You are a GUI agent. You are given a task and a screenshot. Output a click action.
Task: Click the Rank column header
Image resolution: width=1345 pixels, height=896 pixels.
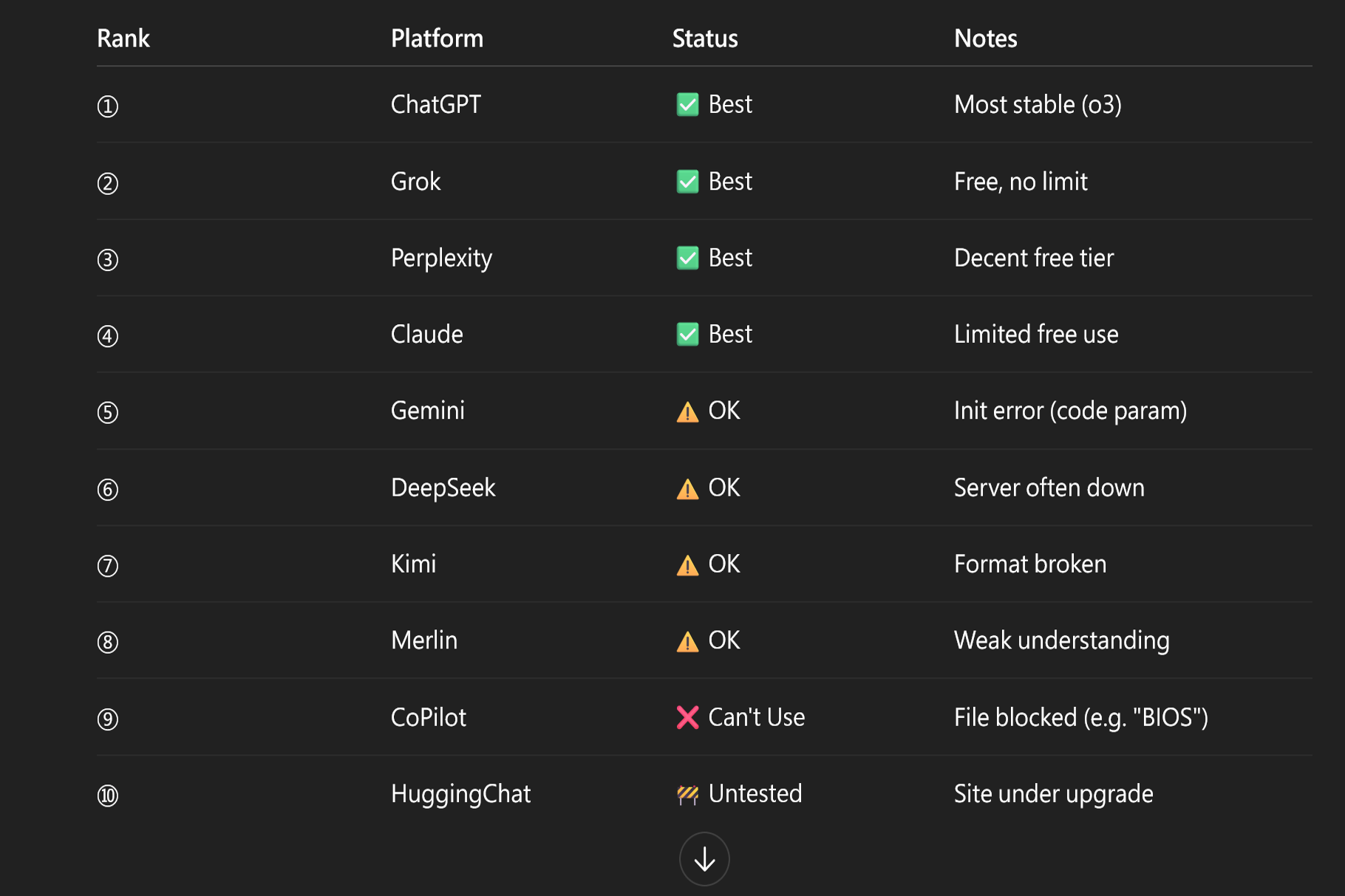123,38
